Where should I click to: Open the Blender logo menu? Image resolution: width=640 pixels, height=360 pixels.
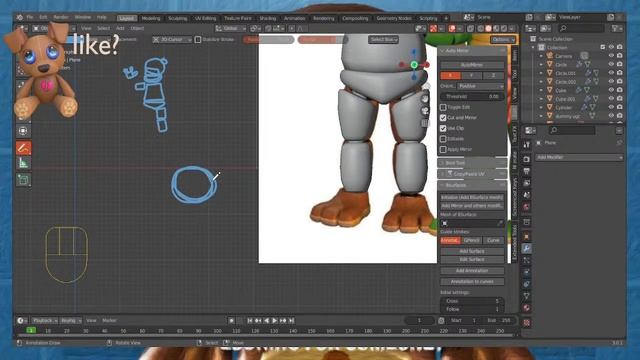point(20,18)
